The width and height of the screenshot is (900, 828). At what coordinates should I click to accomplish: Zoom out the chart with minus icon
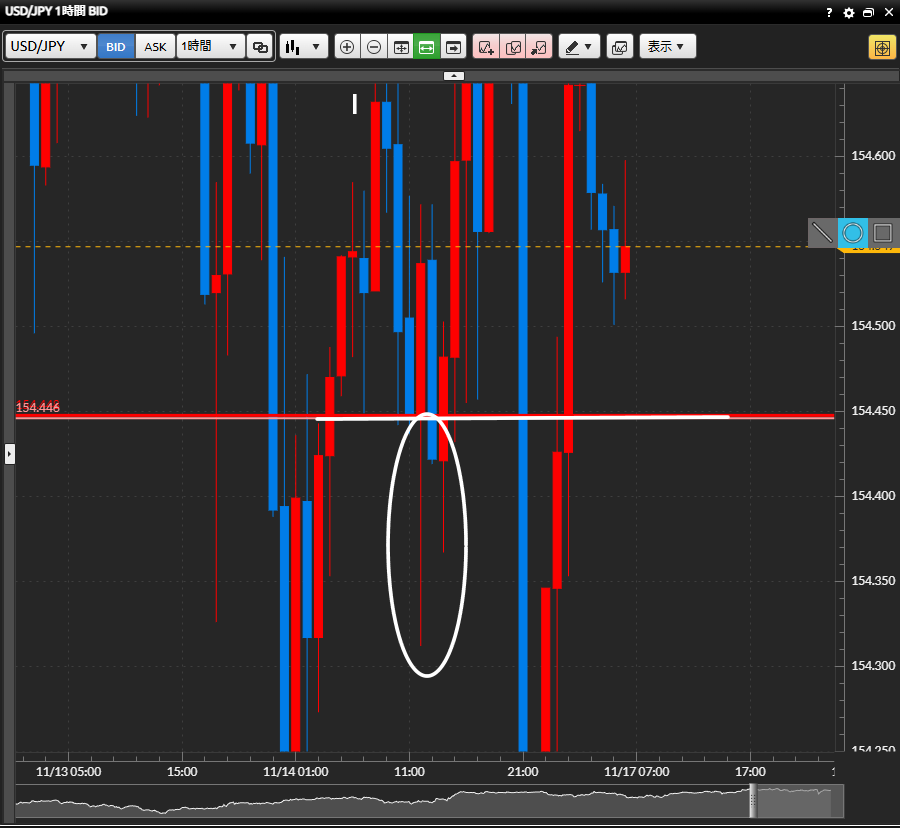click(x=374, y=47)
